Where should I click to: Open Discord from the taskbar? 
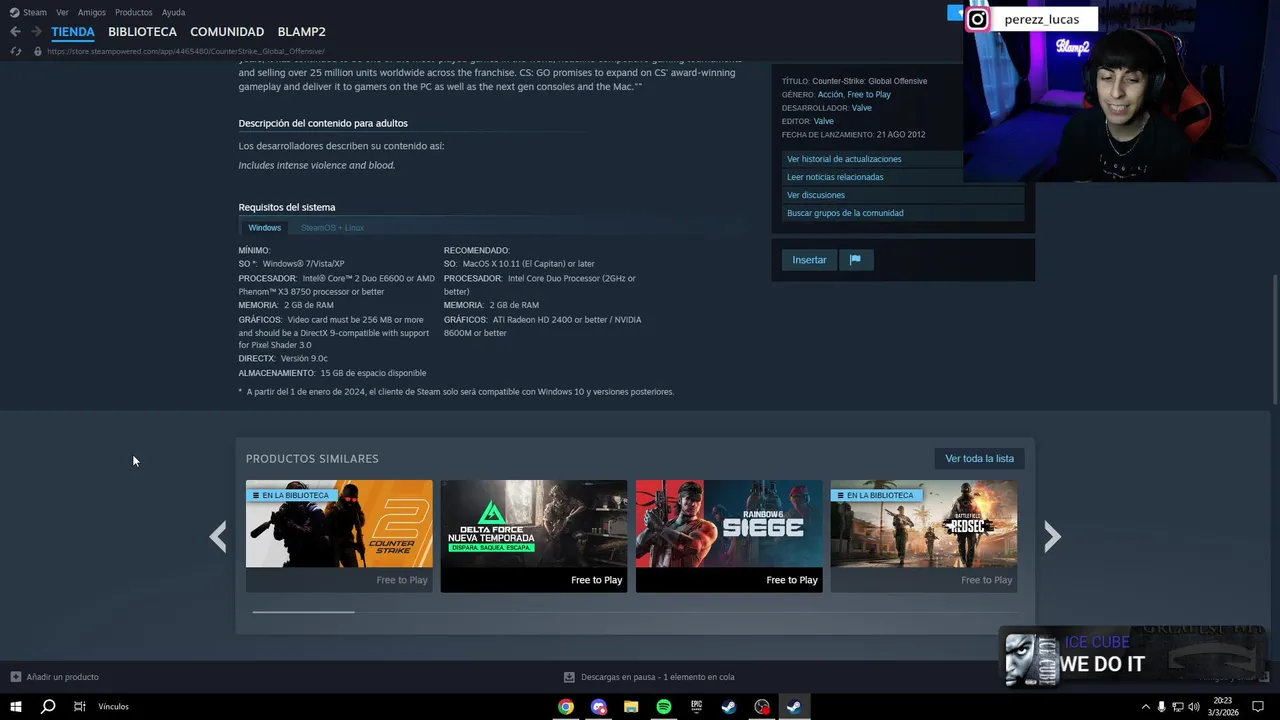[x=599, y=707]
